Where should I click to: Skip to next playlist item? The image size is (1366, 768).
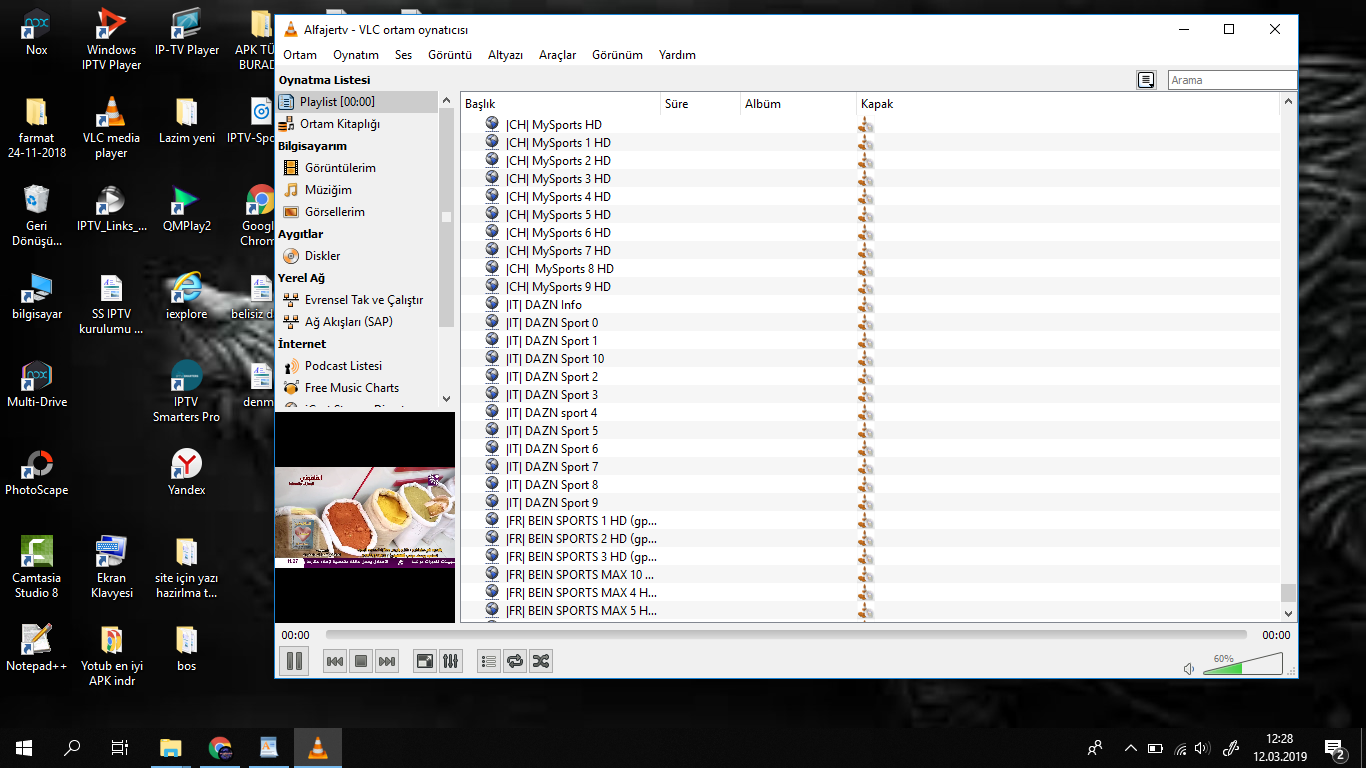[x=387, y=661]
